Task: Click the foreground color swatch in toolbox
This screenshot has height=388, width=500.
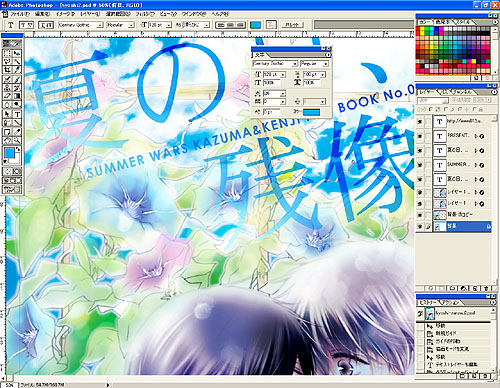Action: pyautogui.click(x=9, y=153)
